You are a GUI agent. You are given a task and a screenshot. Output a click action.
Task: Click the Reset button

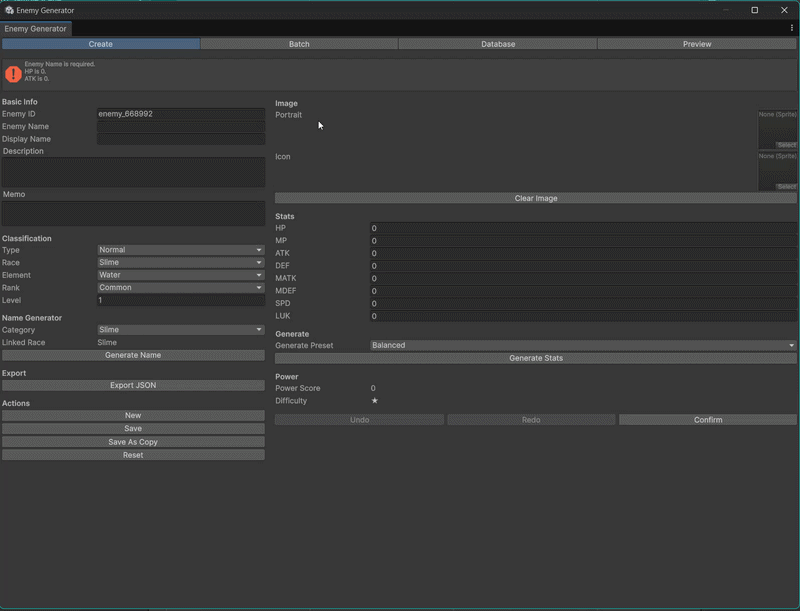click(133, 455)
